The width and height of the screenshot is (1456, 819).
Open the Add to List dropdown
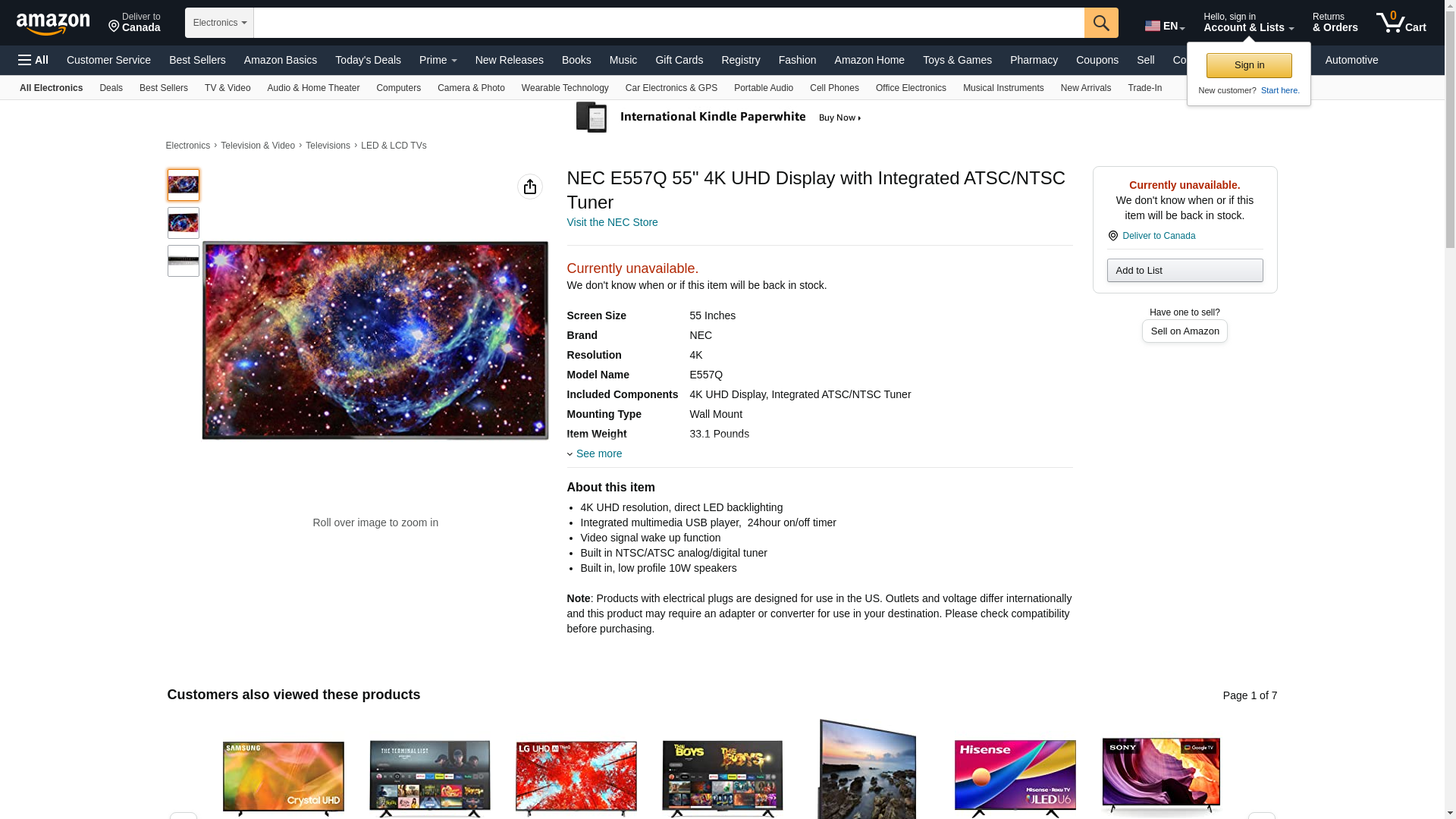coord(1184,271)
